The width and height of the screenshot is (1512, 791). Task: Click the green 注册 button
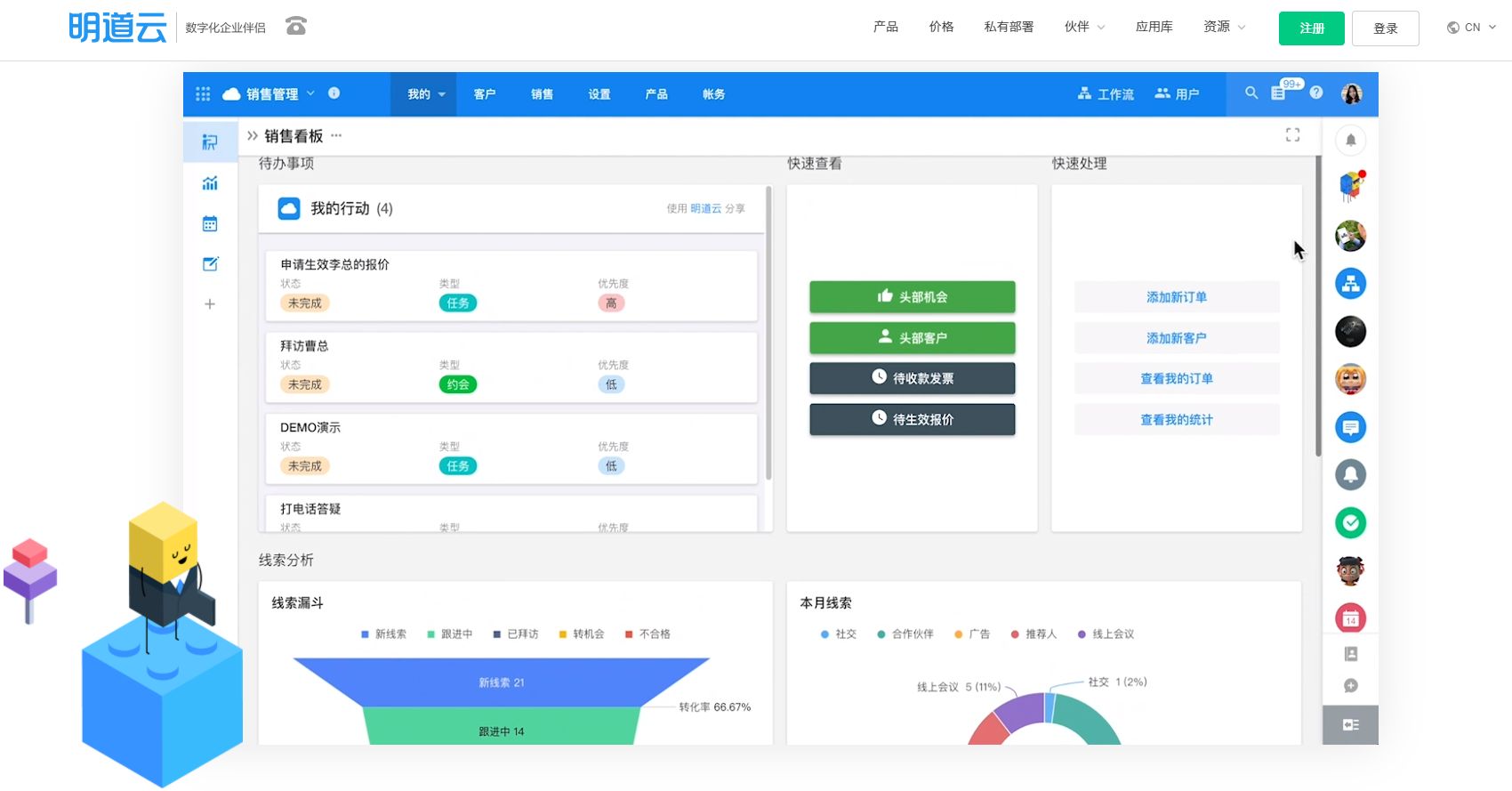[x=1311, y=28]
